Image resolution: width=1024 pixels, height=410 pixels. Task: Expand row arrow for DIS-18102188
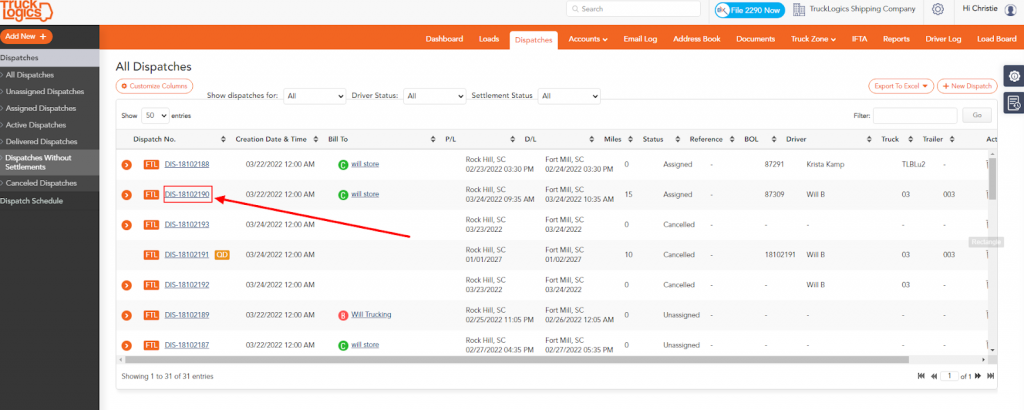pyautogui.click(x=127, y=165)
